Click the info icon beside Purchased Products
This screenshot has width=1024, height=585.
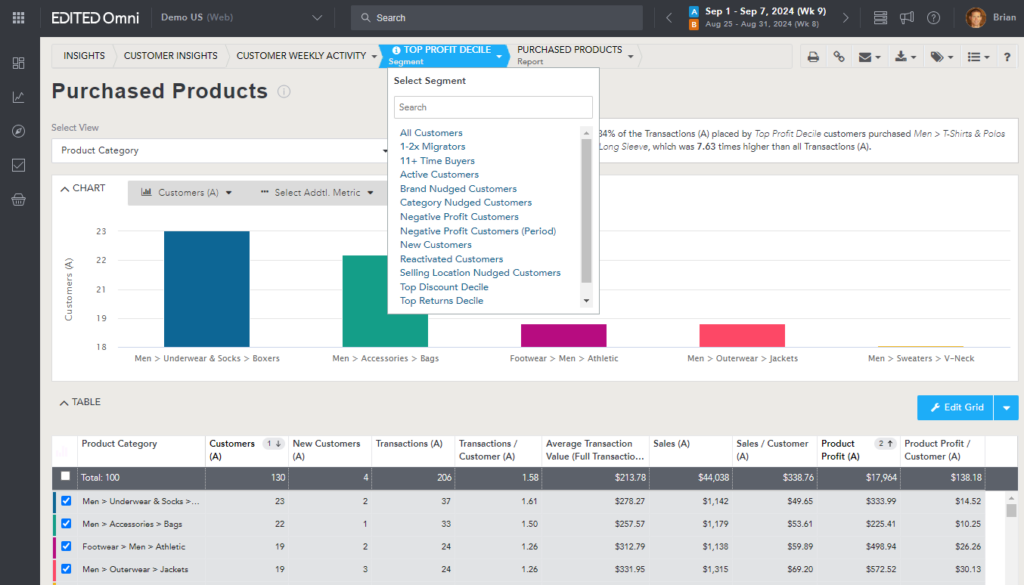(284, 92)
